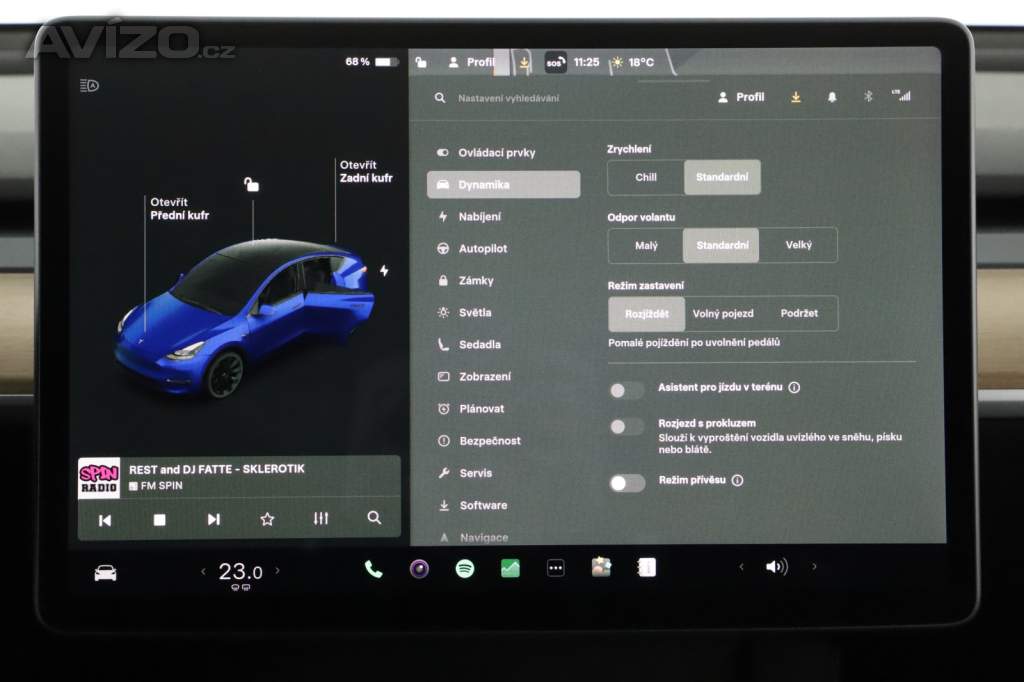
Task: Open the dashcam camera app
Action: (x=419, y=569)
